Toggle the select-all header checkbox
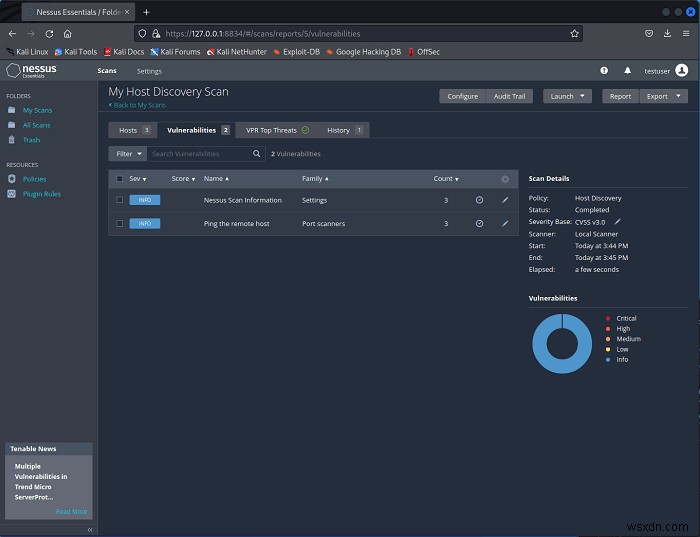This screenshot has height=537, width=700. tap(119, 179)
